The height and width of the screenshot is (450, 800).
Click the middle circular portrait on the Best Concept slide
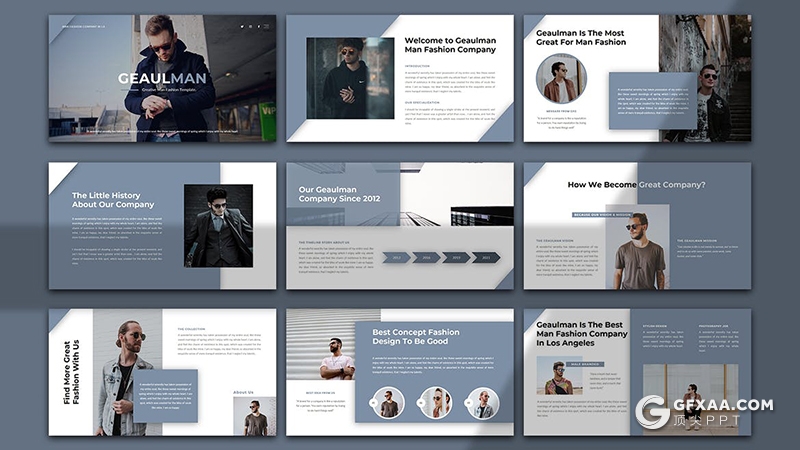[435, 404]
